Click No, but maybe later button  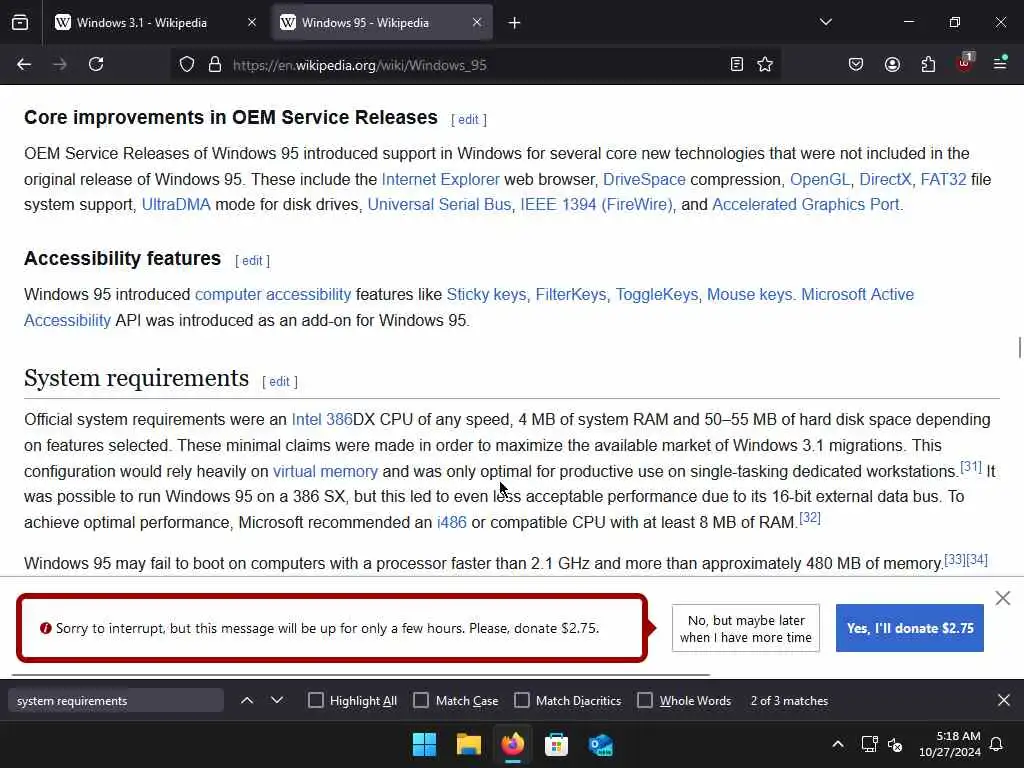(x=746, y=628)
